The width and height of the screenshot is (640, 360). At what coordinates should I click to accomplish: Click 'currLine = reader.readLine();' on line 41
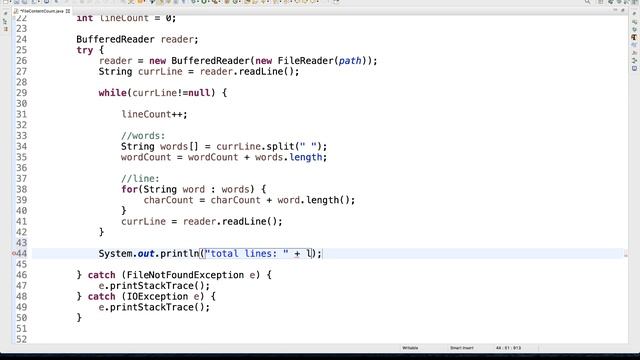pyautogui.click(x=202, y=222)
